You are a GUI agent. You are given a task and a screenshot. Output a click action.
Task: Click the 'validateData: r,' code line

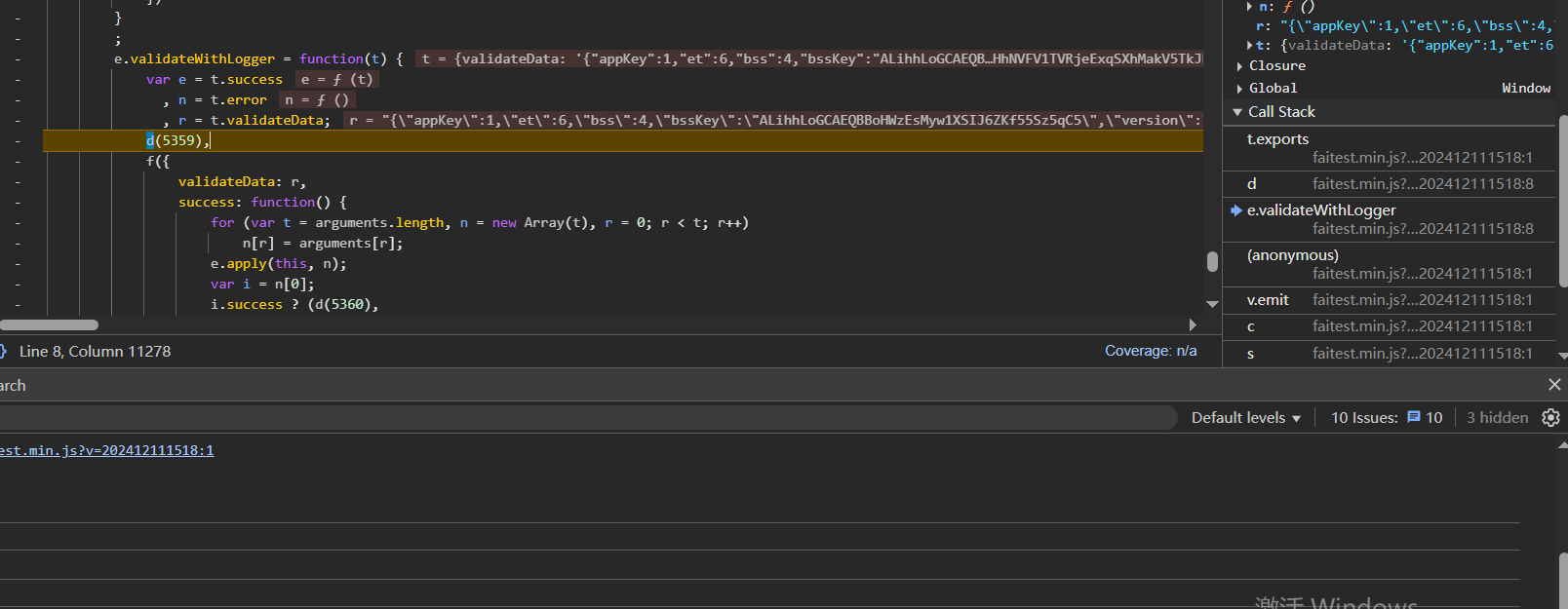tap(242, 181)
